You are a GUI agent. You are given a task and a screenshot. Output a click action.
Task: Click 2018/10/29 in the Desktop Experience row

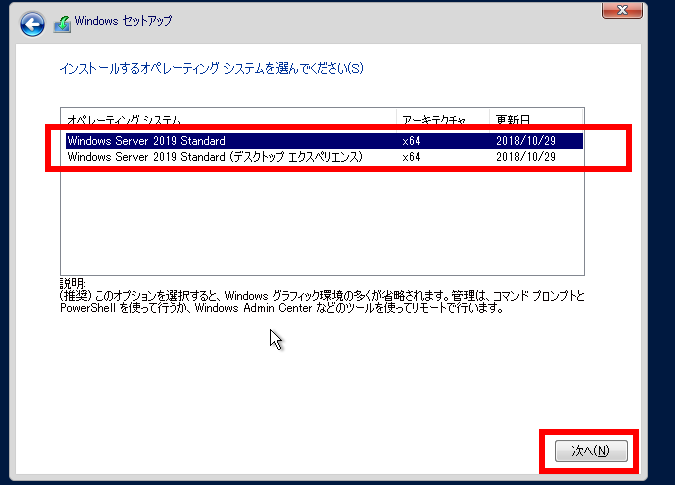coord(526,157)
